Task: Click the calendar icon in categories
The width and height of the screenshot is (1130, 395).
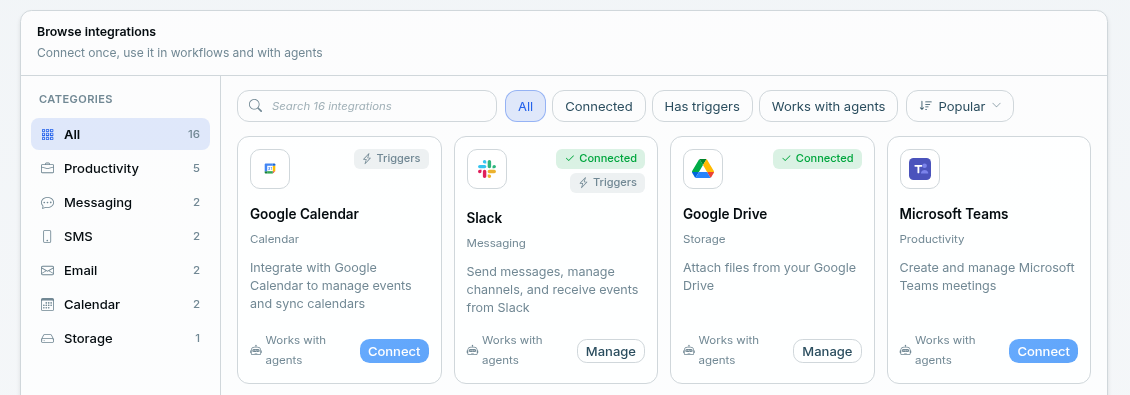Action: 48,304
